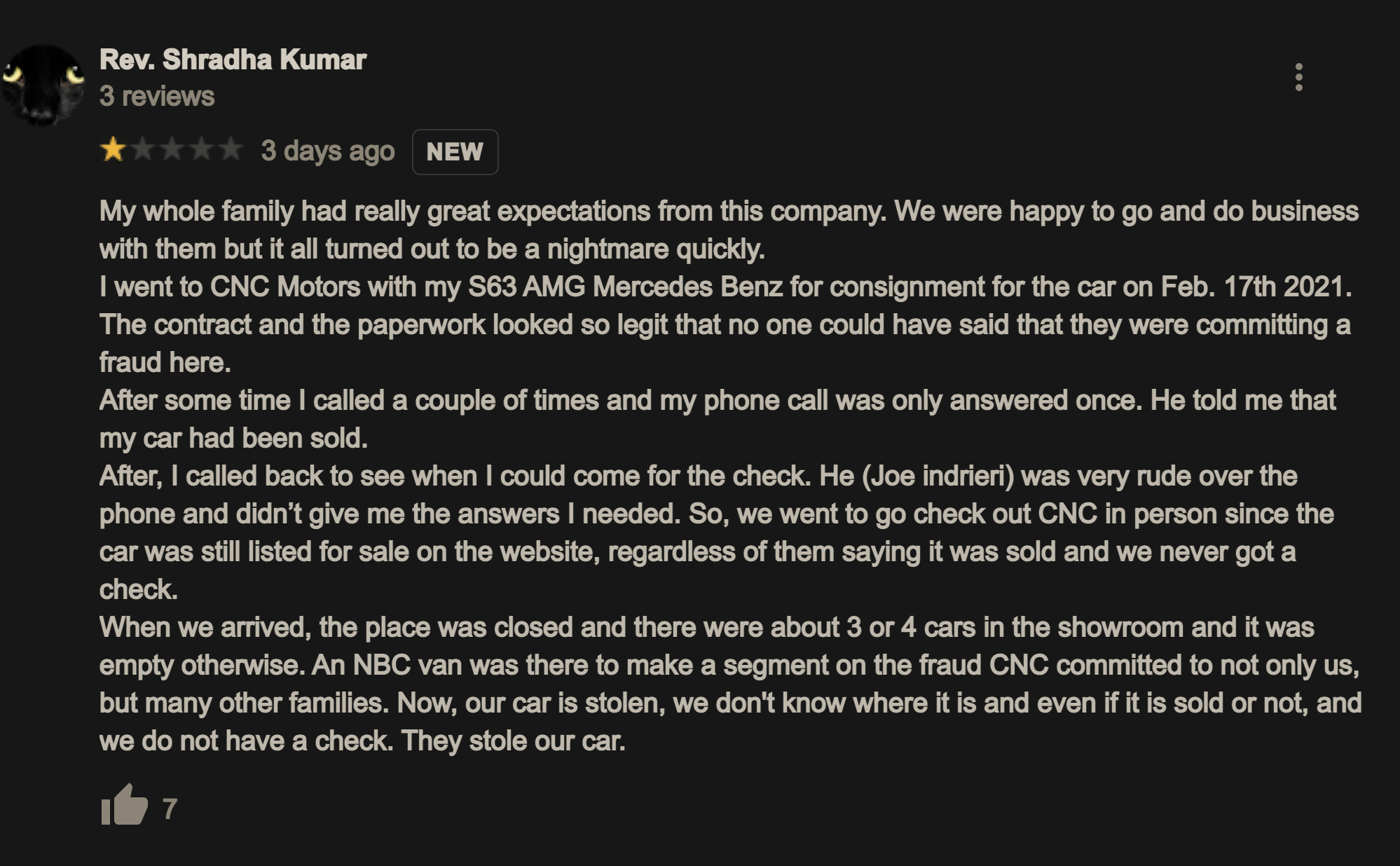Image resolution: width=1400 pixels, height=866 pixels.
Task: View the reviewer's "3 reviews" link
Action: point(157,97)
